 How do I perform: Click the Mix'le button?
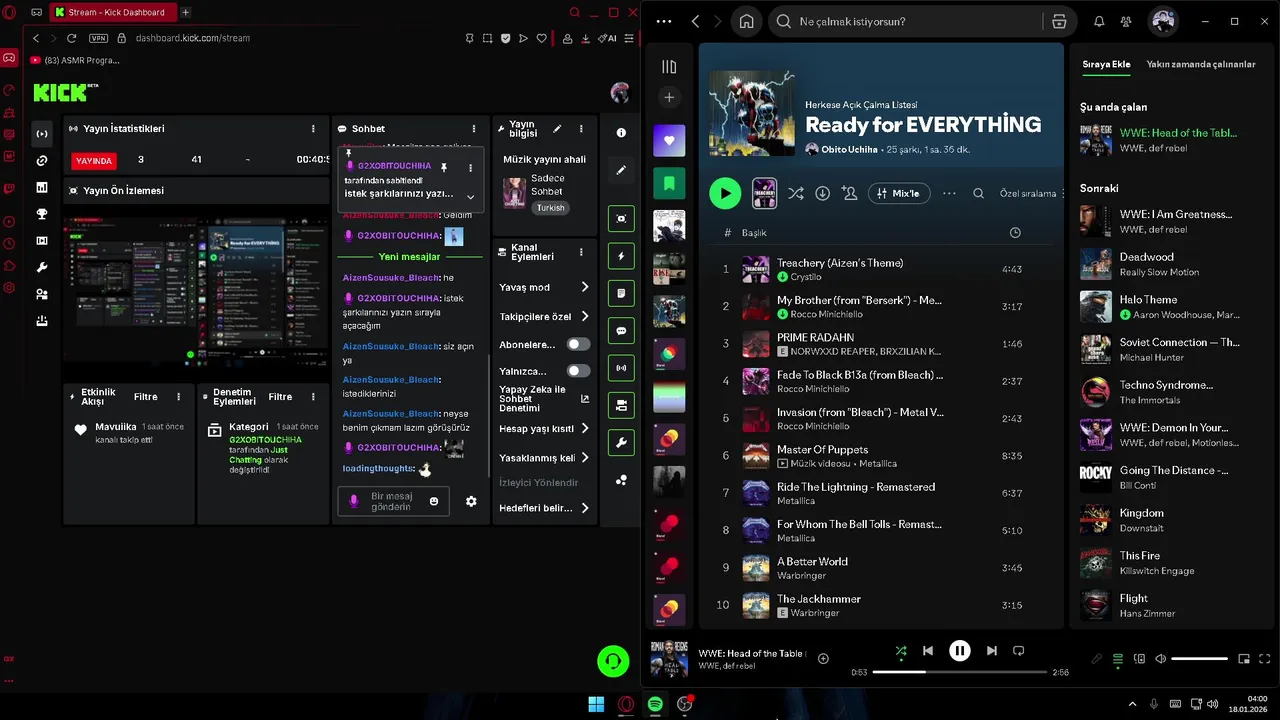[899, 193]
